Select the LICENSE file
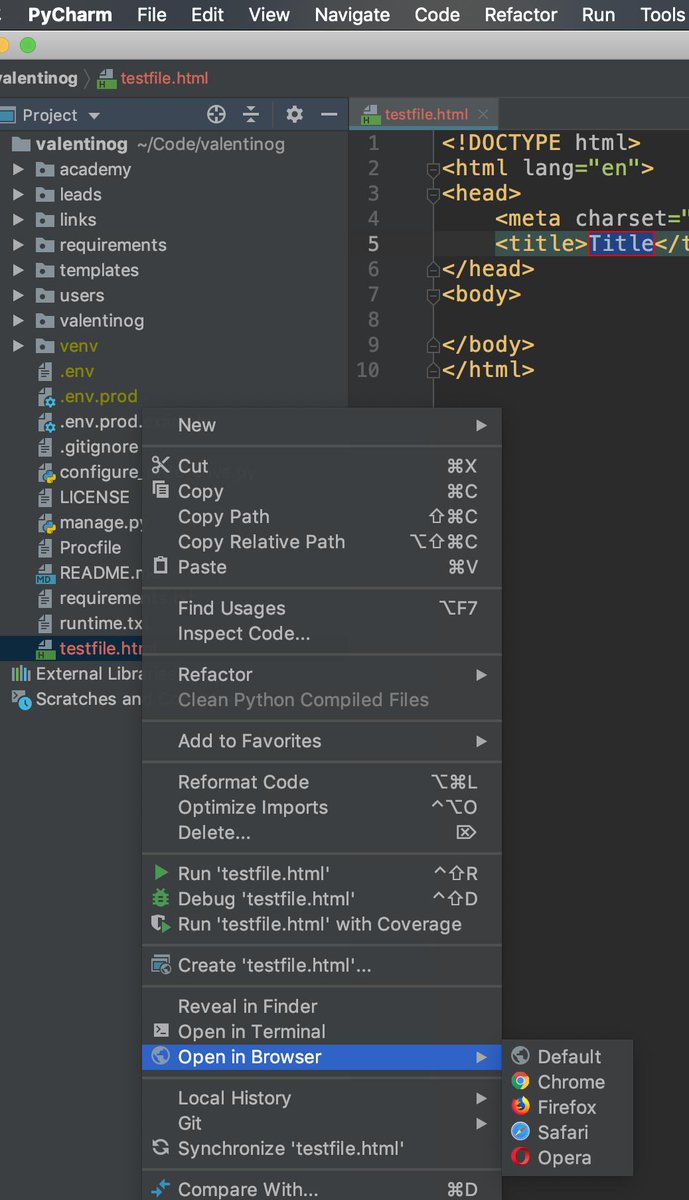The image size is (689, 1200). coord(94,497)
